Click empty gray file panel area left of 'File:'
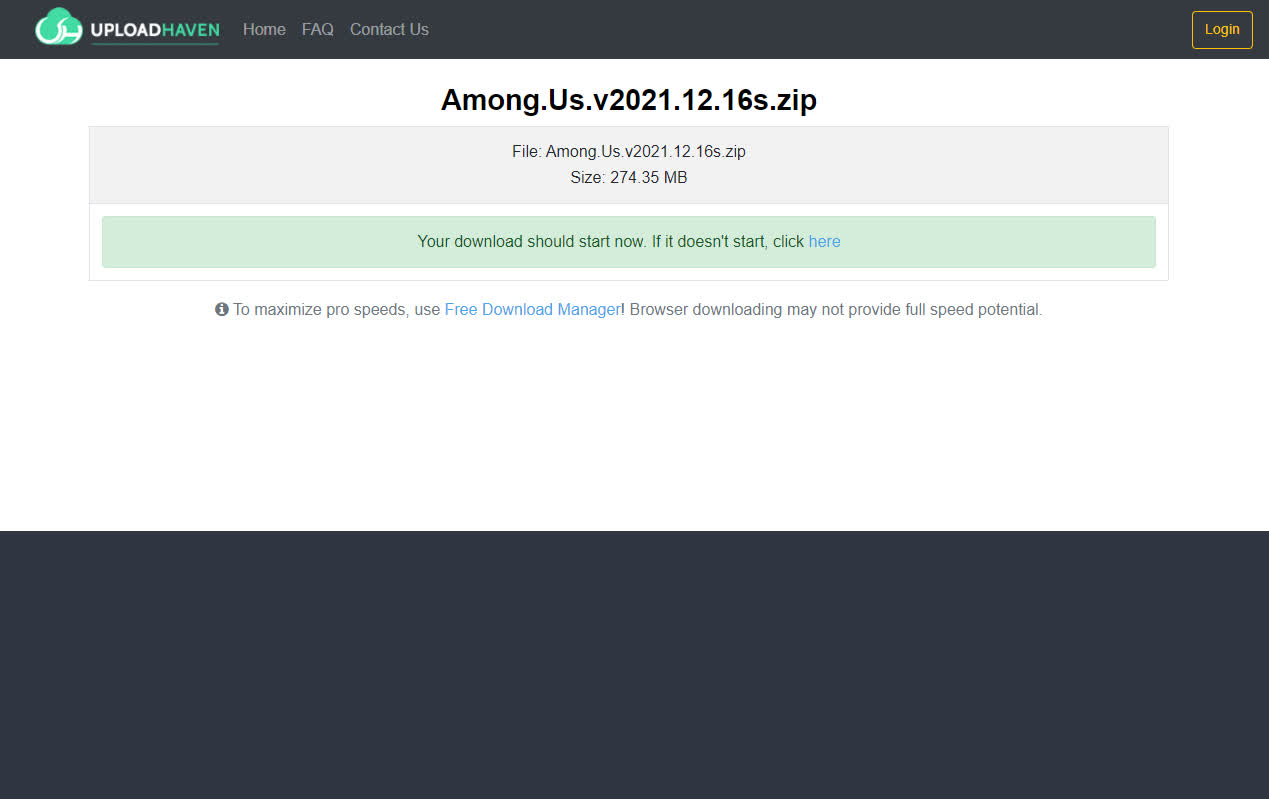Screen dimensions: 1269x799 pos(300,165)
